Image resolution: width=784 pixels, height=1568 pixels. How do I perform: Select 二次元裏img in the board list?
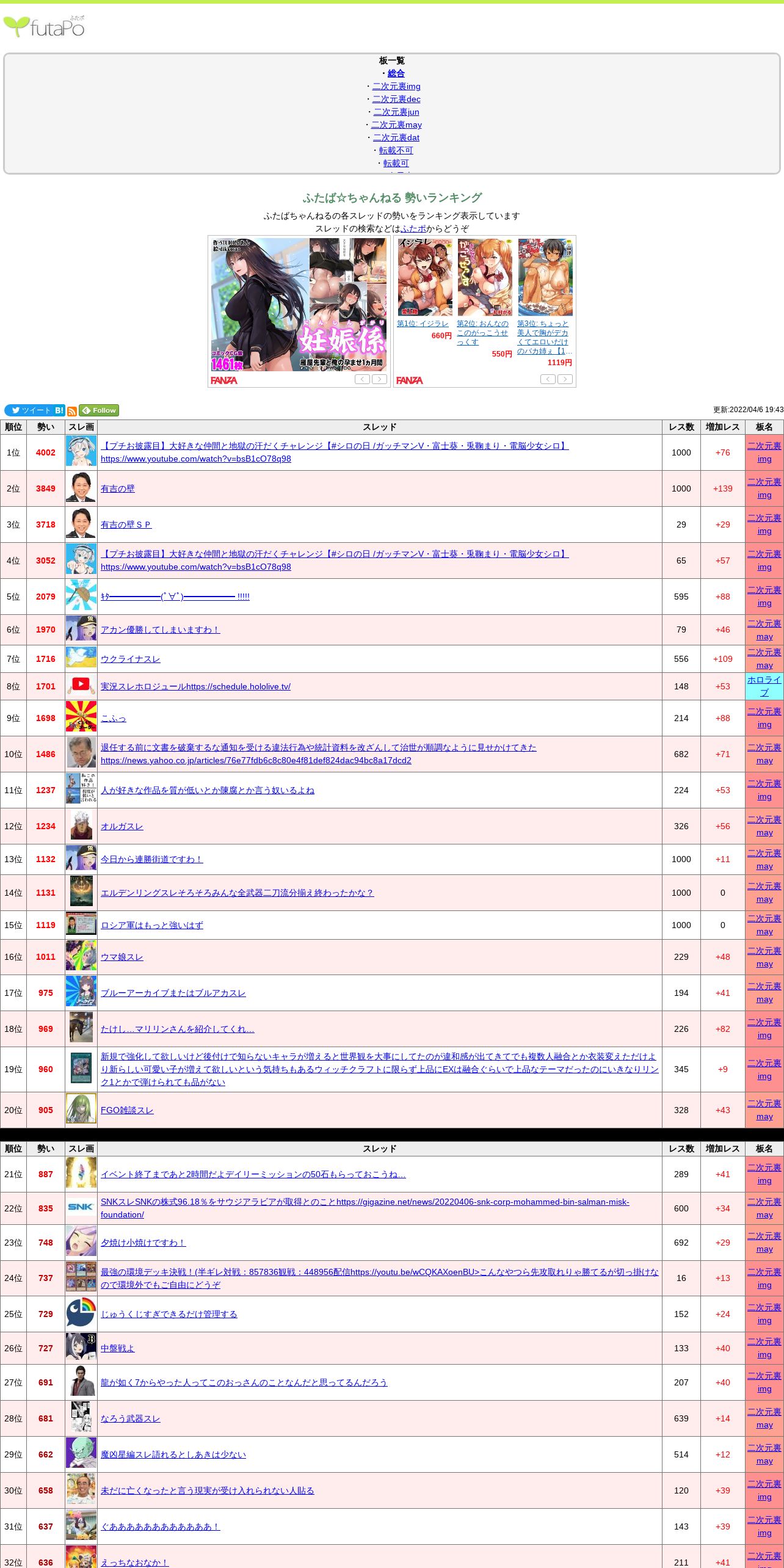[396, 86]
